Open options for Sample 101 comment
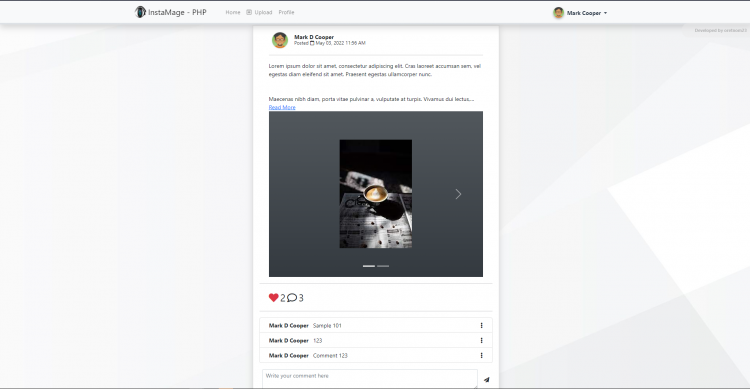750x389 pixels. pos(481,325)
